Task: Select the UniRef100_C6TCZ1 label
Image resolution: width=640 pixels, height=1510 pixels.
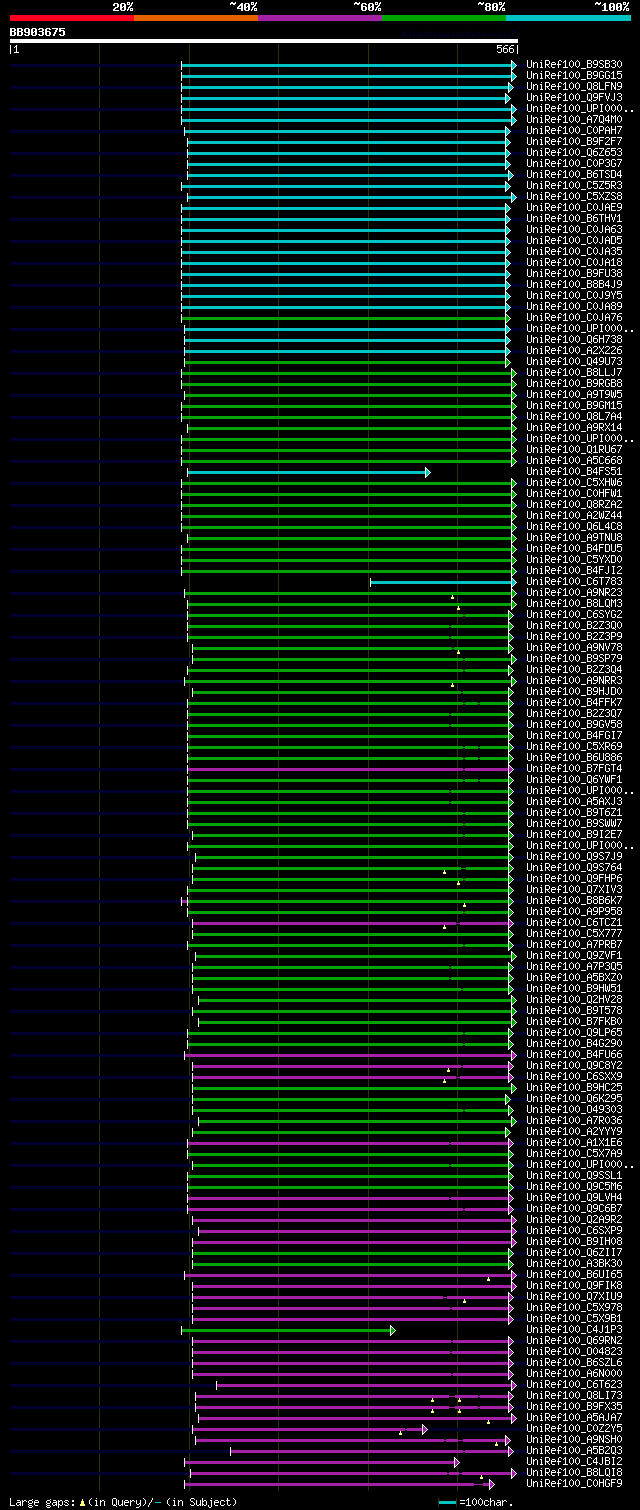Action: point(575,923)
